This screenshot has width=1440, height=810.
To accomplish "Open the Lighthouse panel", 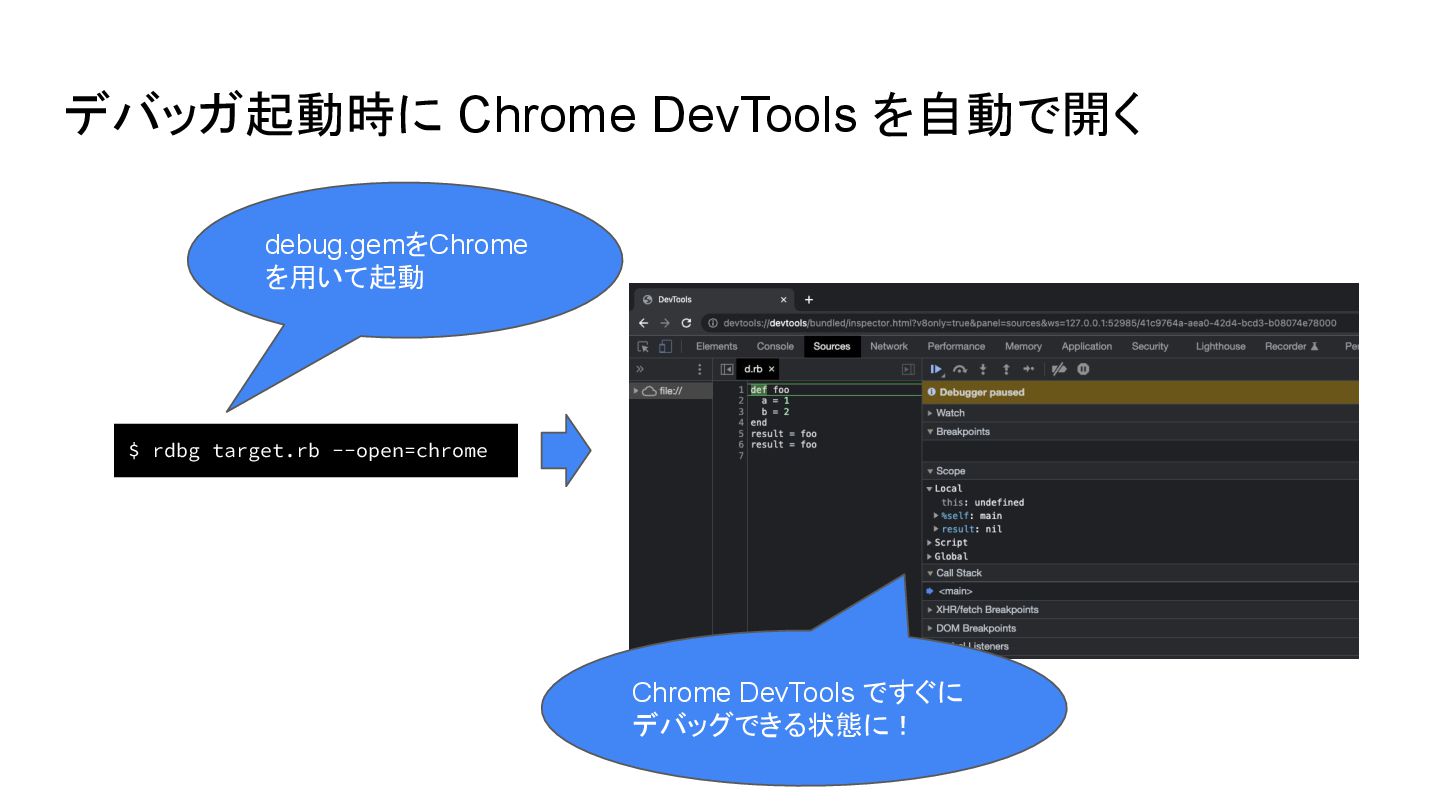I will (x=1221, y=346).
